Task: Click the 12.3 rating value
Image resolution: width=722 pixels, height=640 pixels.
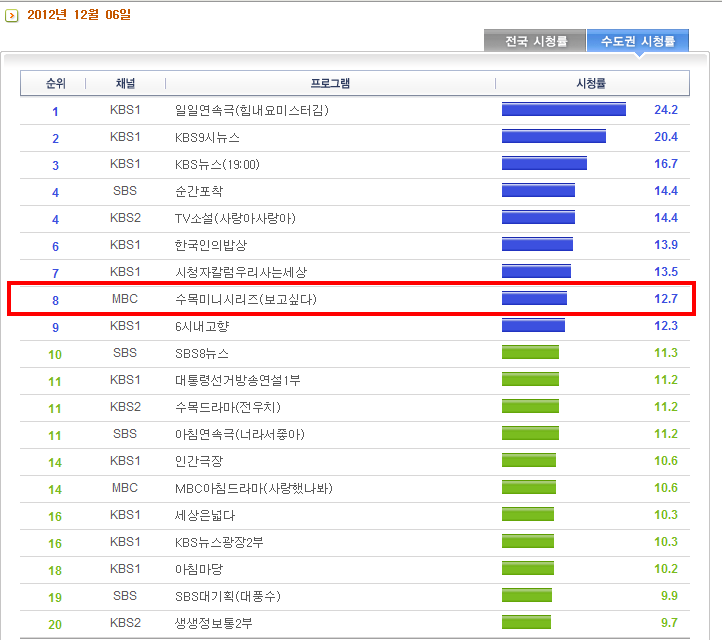Action: point(666,326)
